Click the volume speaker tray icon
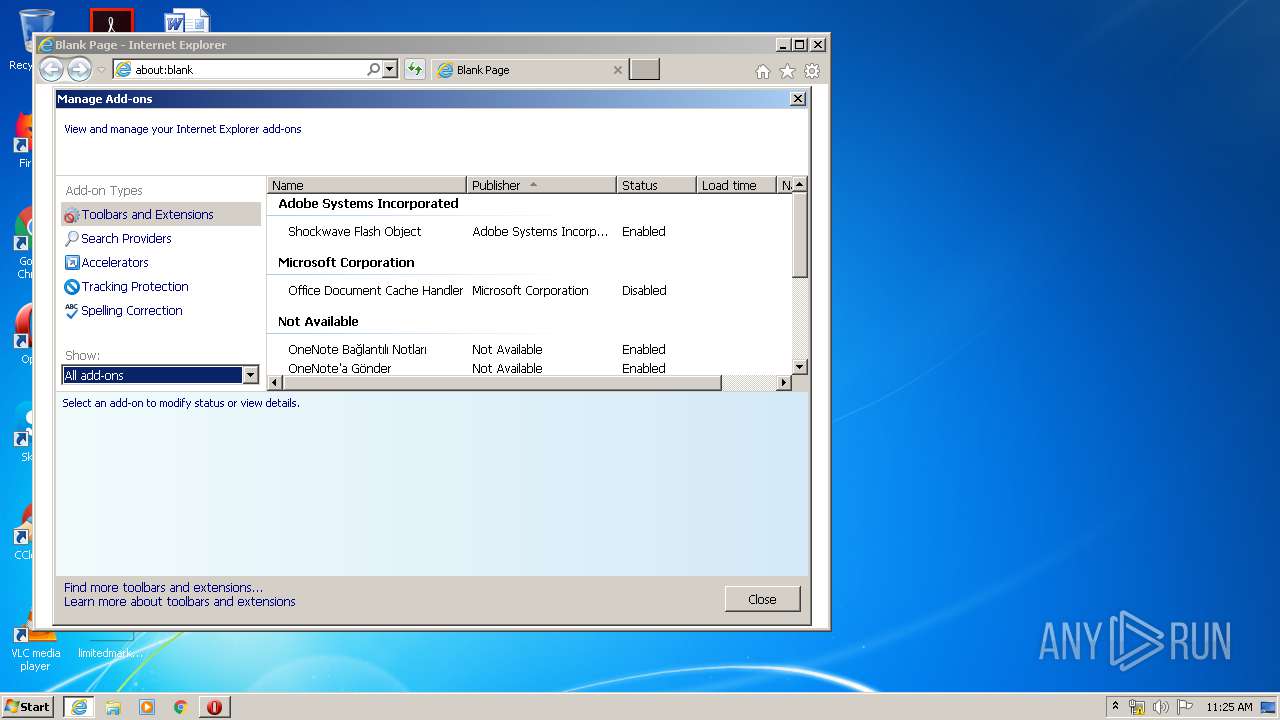 (1161, 707)
